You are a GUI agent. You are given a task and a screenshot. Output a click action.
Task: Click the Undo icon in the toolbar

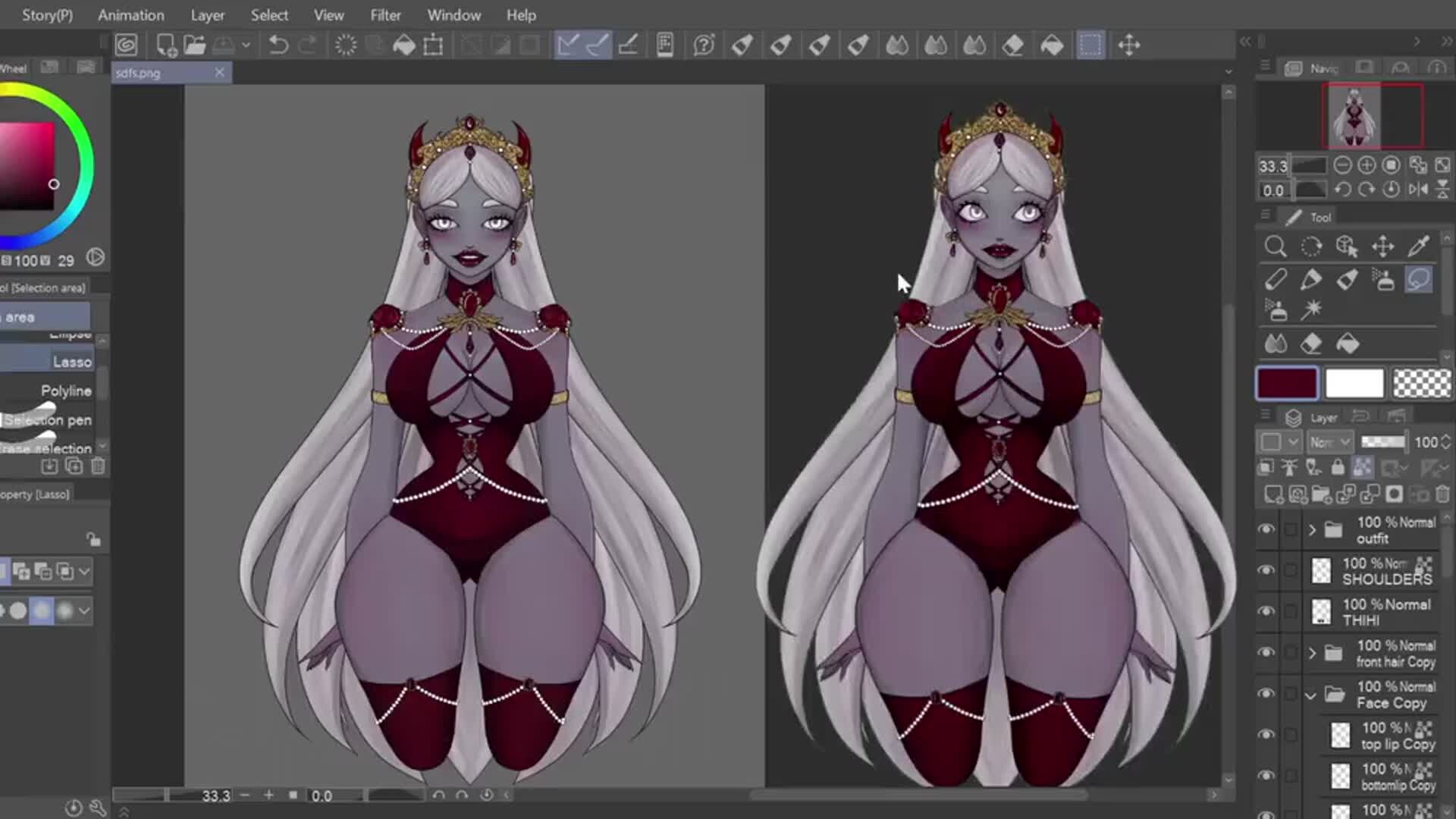coord(278,45)
